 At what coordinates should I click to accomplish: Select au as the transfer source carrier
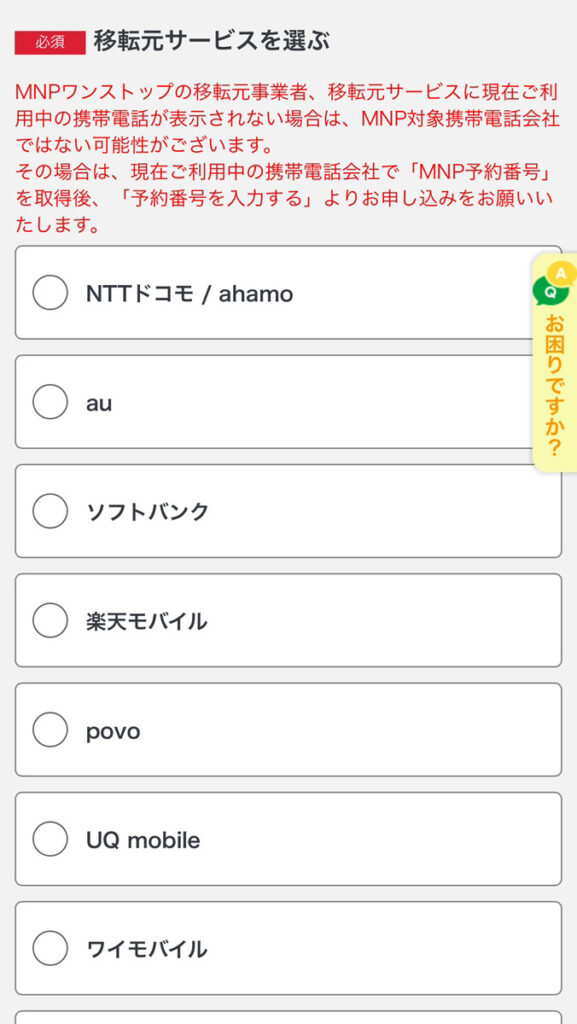[x=48, y=402]
